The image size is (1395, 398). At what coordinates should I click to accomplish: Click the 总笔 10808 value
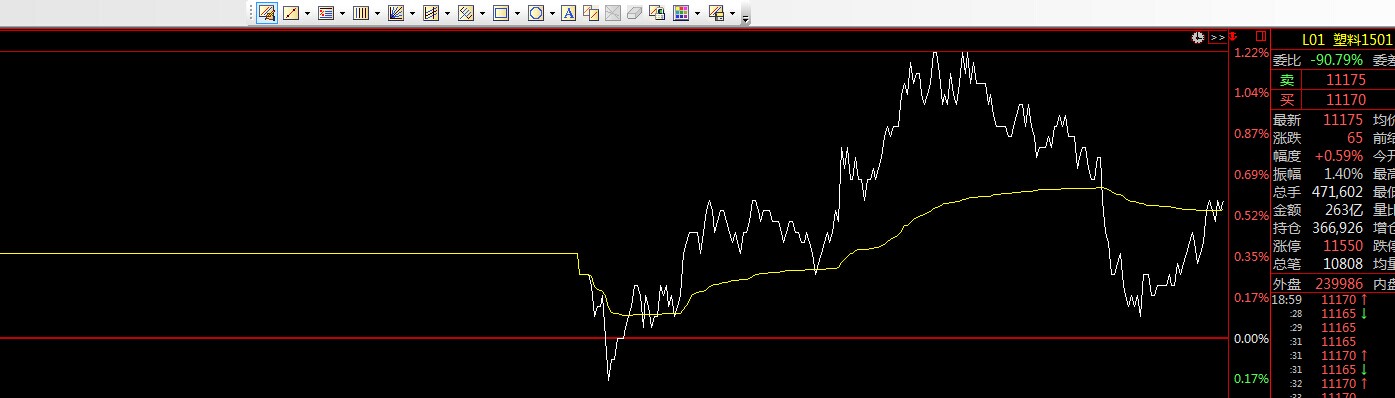pos(1344,264)
